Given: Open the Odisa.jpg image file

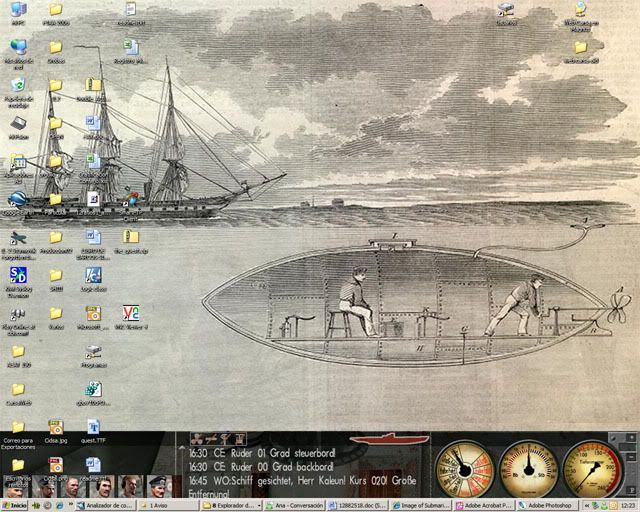Looking at the screenshot, I should click(x=56, y=427).
